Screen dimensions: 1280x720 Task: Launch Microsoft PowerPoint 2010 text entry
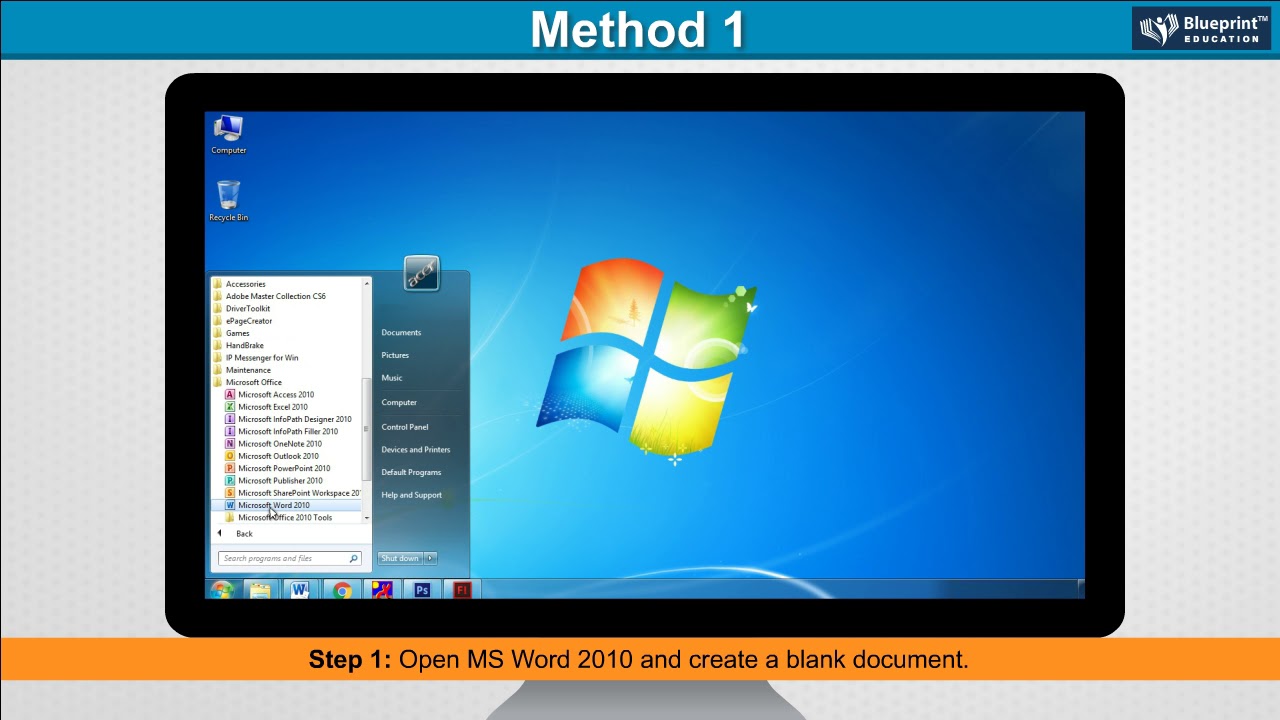coord(284,468)
